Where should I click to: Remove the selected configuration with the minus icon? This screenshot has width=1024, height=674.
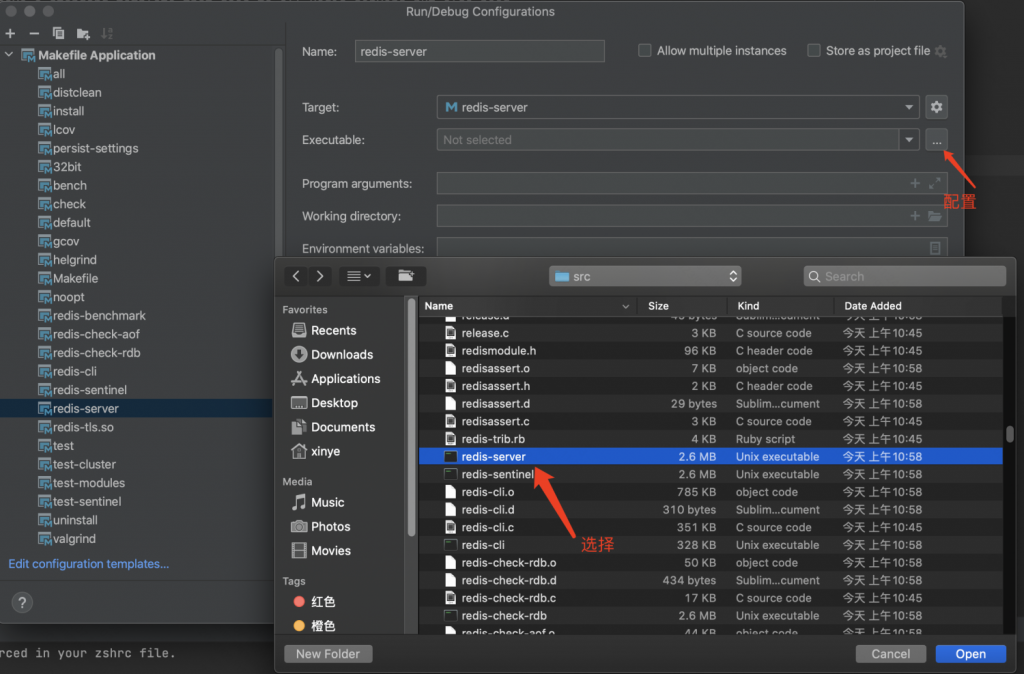(x=34, y=33)
